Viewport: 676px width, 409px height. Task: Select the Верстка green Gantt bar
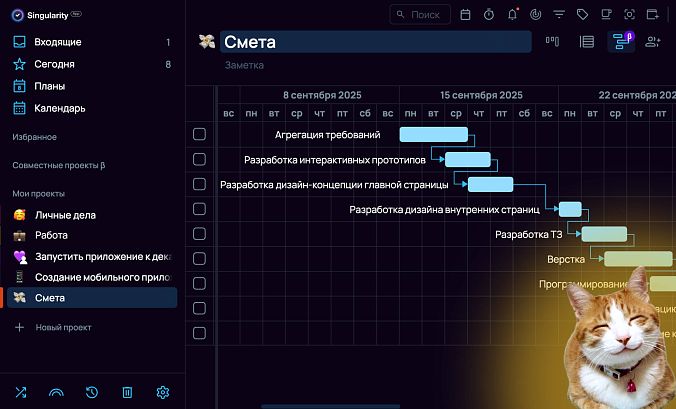637,259
